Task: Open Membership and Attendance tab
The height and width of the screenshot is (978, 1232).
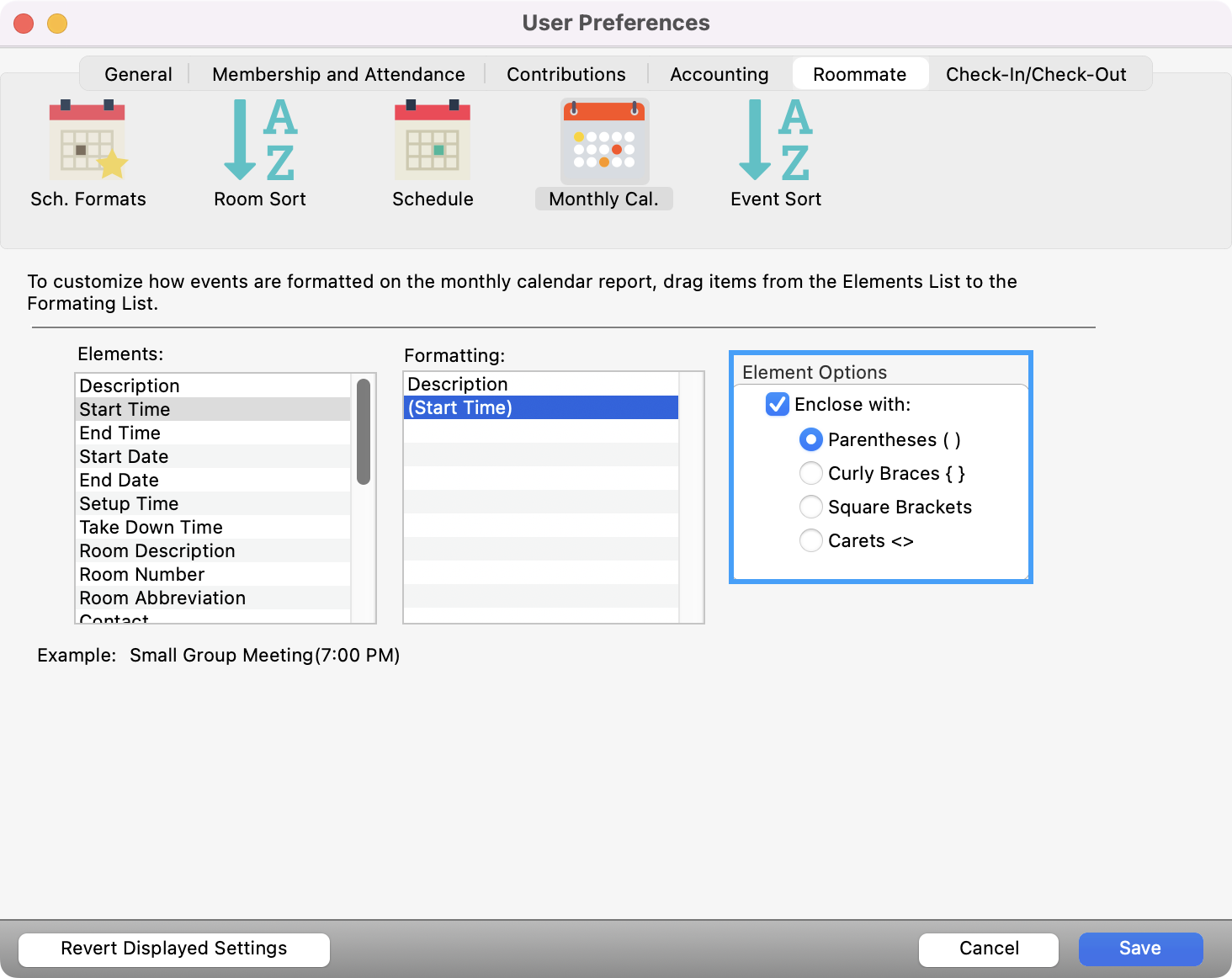Action: 338,74
